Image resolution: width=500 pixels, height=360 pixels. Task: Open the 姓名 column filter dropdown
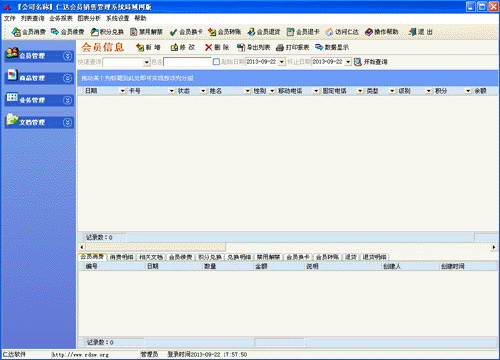coord(247,91)
